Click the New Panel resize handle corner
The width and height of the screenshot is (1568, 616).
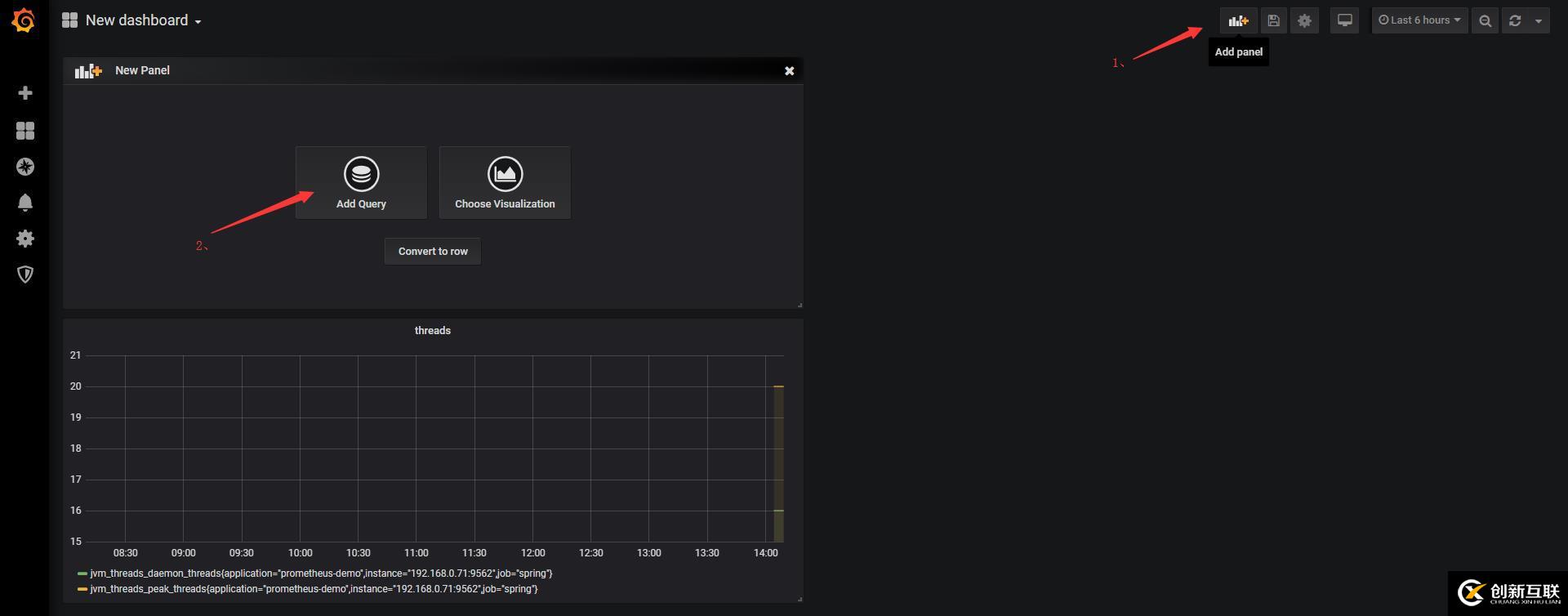click(x=800, y=305)
